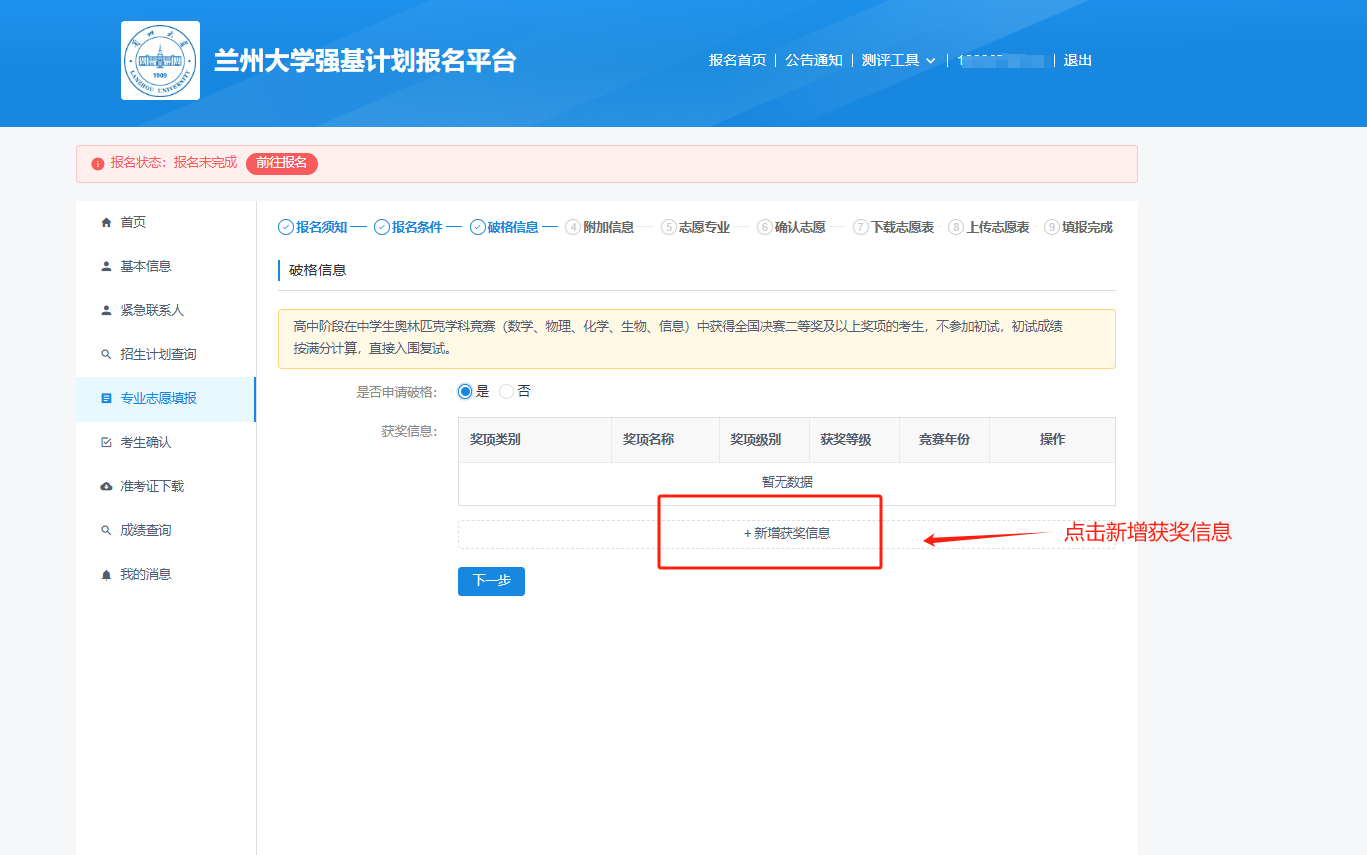Screen dimensions: 1367x855
Task: Expand the 测评工具 dropdown menu
Action: (898, 61)
